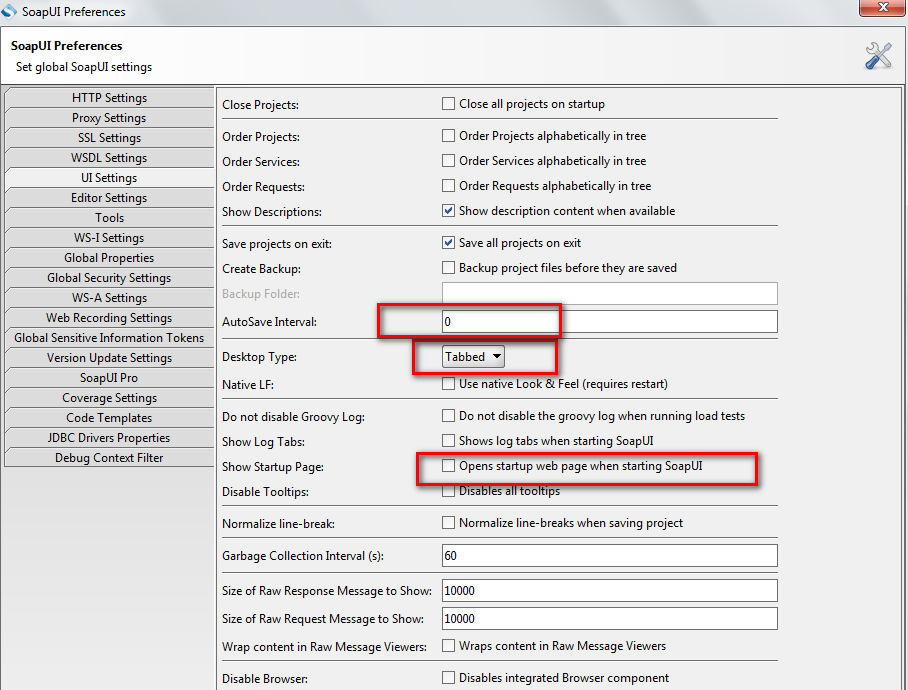Viewport: 908px width, 690px height.
Task: Open the HTTP Settings tab
Action: coord(109,98)
